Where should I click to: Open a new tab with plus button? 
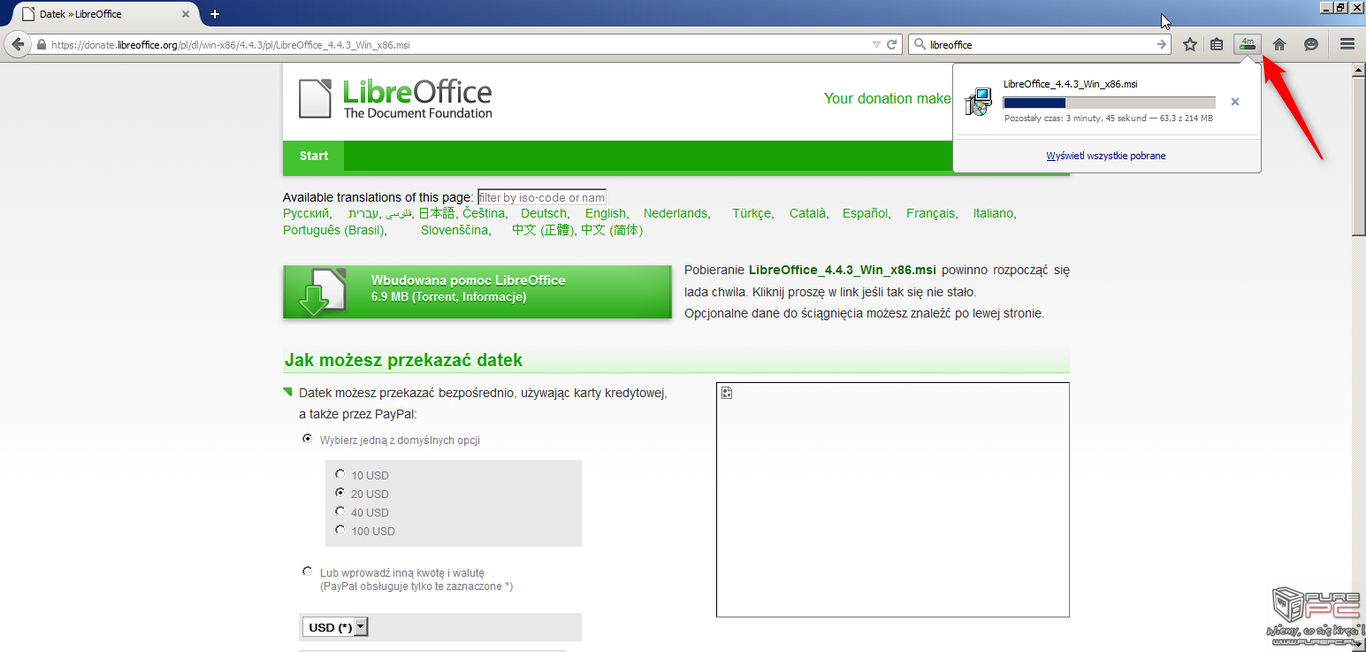click(215, 14)
